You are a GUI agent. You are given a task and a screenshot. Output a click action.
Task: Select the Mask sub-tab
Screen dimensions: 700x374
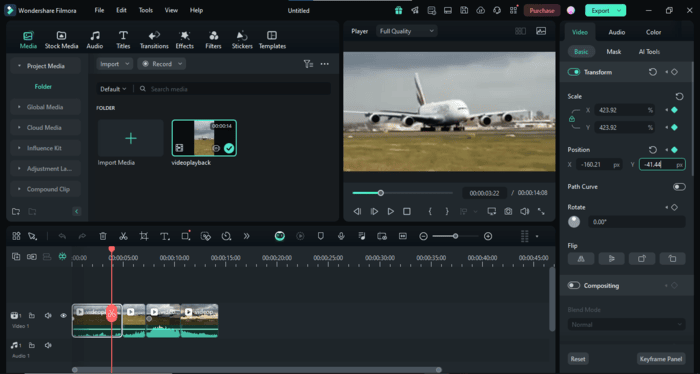(613, 52)
